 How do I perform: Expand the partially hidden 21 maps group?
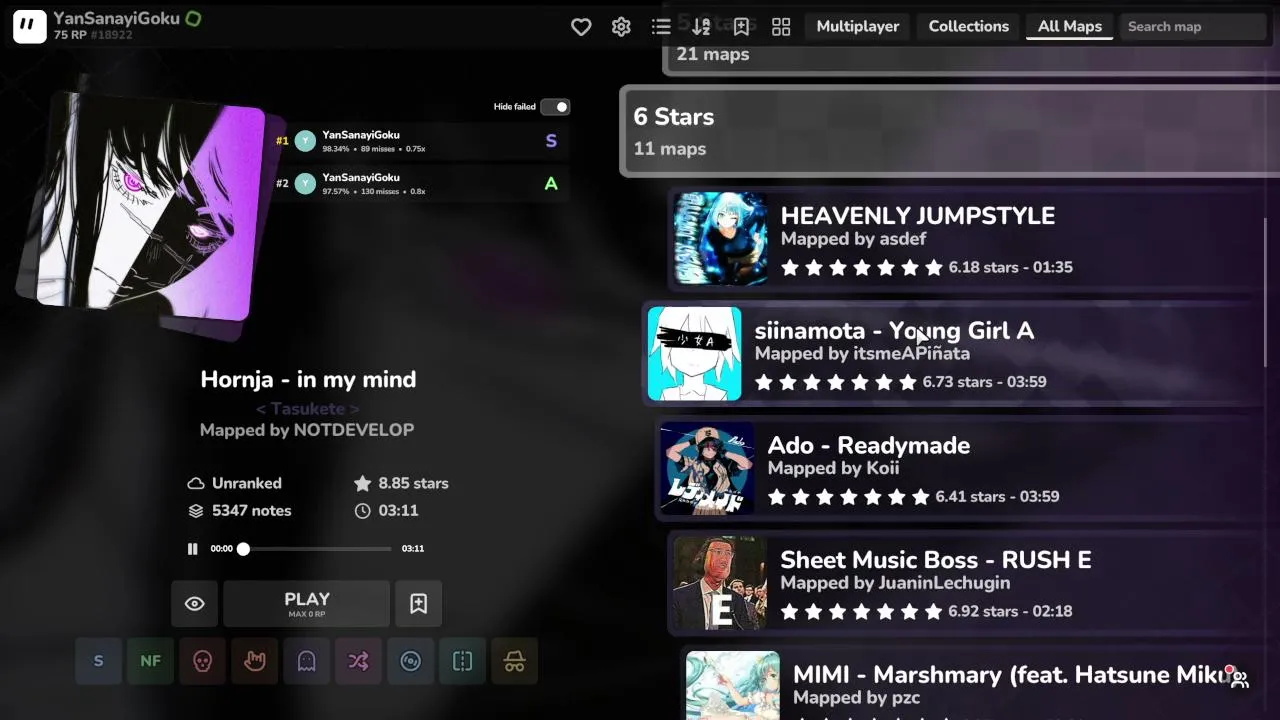pos(972,54)
